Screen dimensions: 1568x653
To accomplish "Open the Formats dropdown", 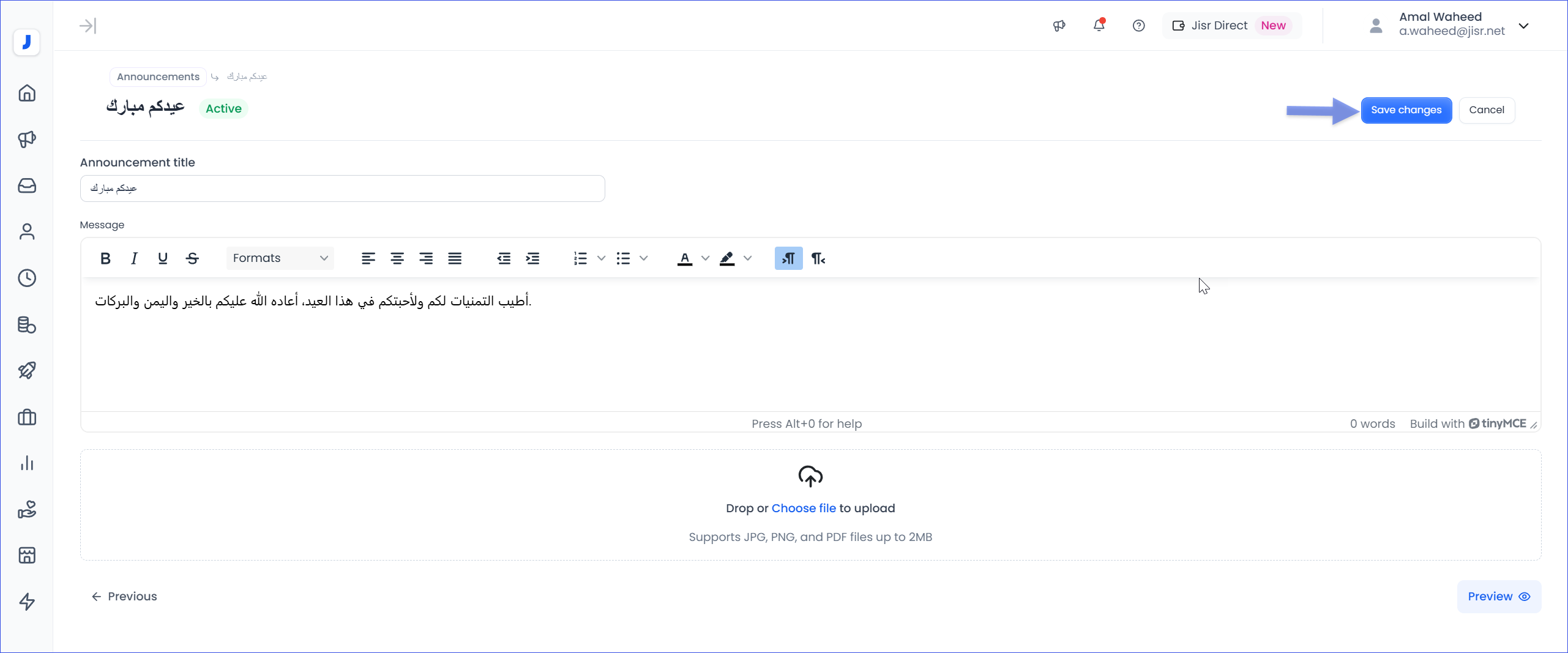I will (280, 258).
